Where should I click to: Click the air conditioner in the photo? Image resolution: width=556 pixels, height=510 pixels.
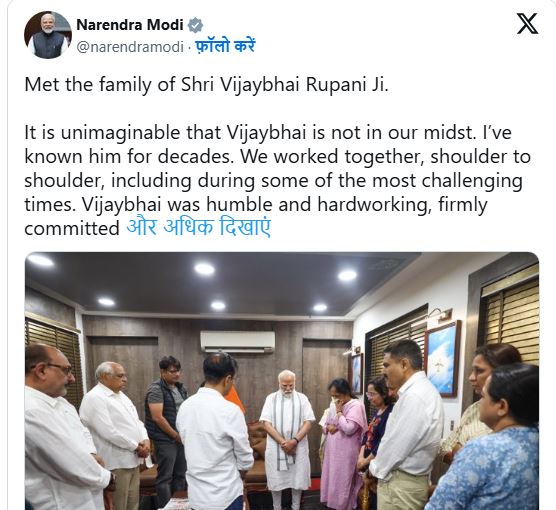pos(237,341)
